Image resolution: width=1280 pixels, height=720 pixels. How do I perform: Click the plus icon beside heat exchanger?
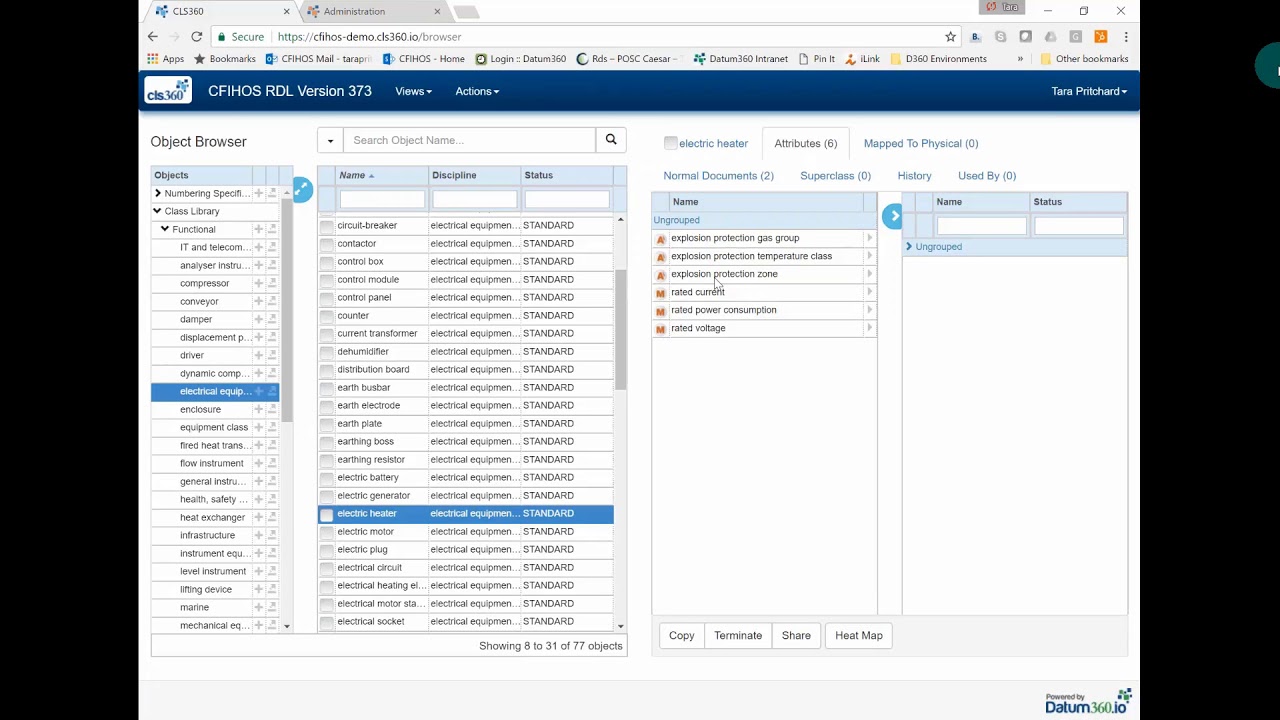click(x=258, y=517)
